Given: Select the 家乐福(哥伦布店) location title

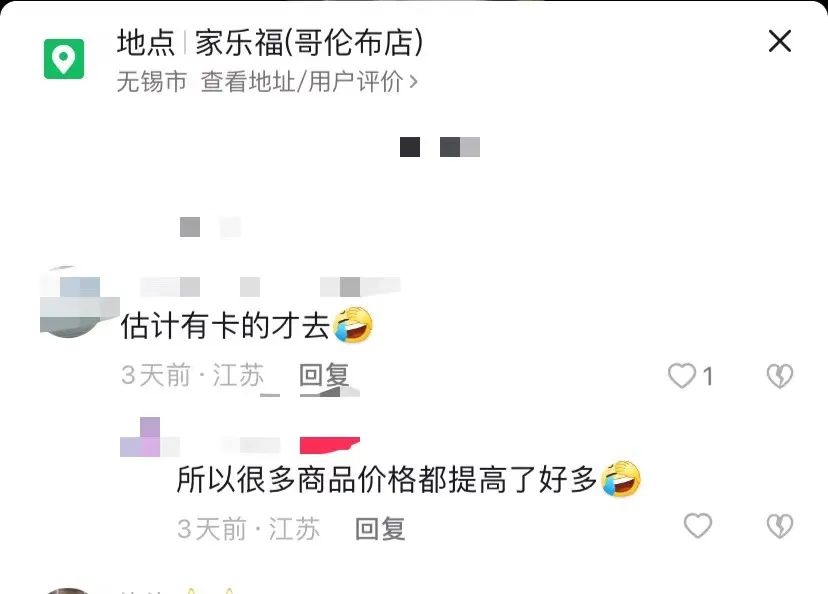Looking at the screenshot, I should click(x=309, y=42).
